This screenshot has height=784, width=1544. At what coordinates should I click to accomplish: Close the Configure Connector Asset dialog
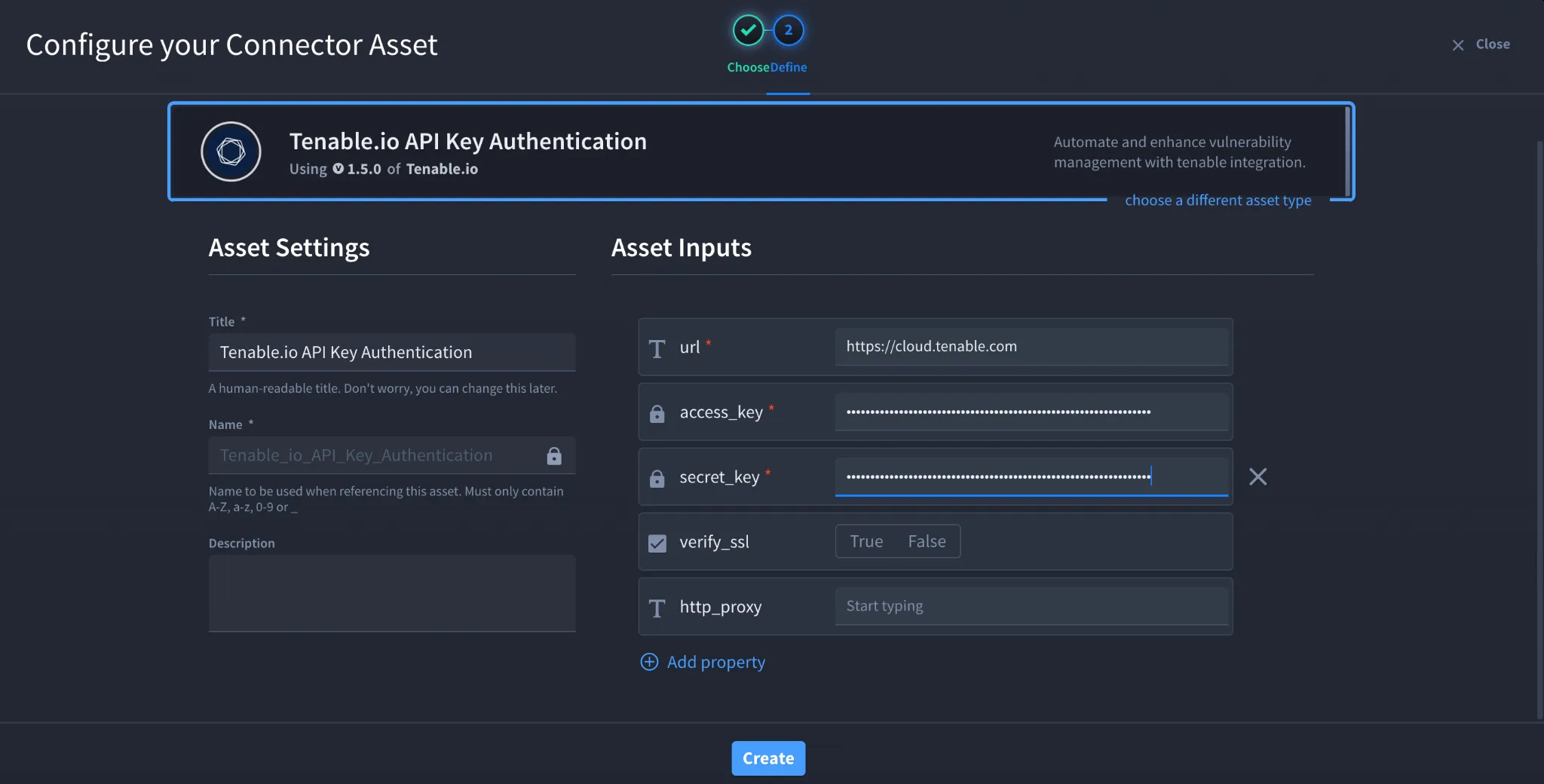click(1481, 44)
